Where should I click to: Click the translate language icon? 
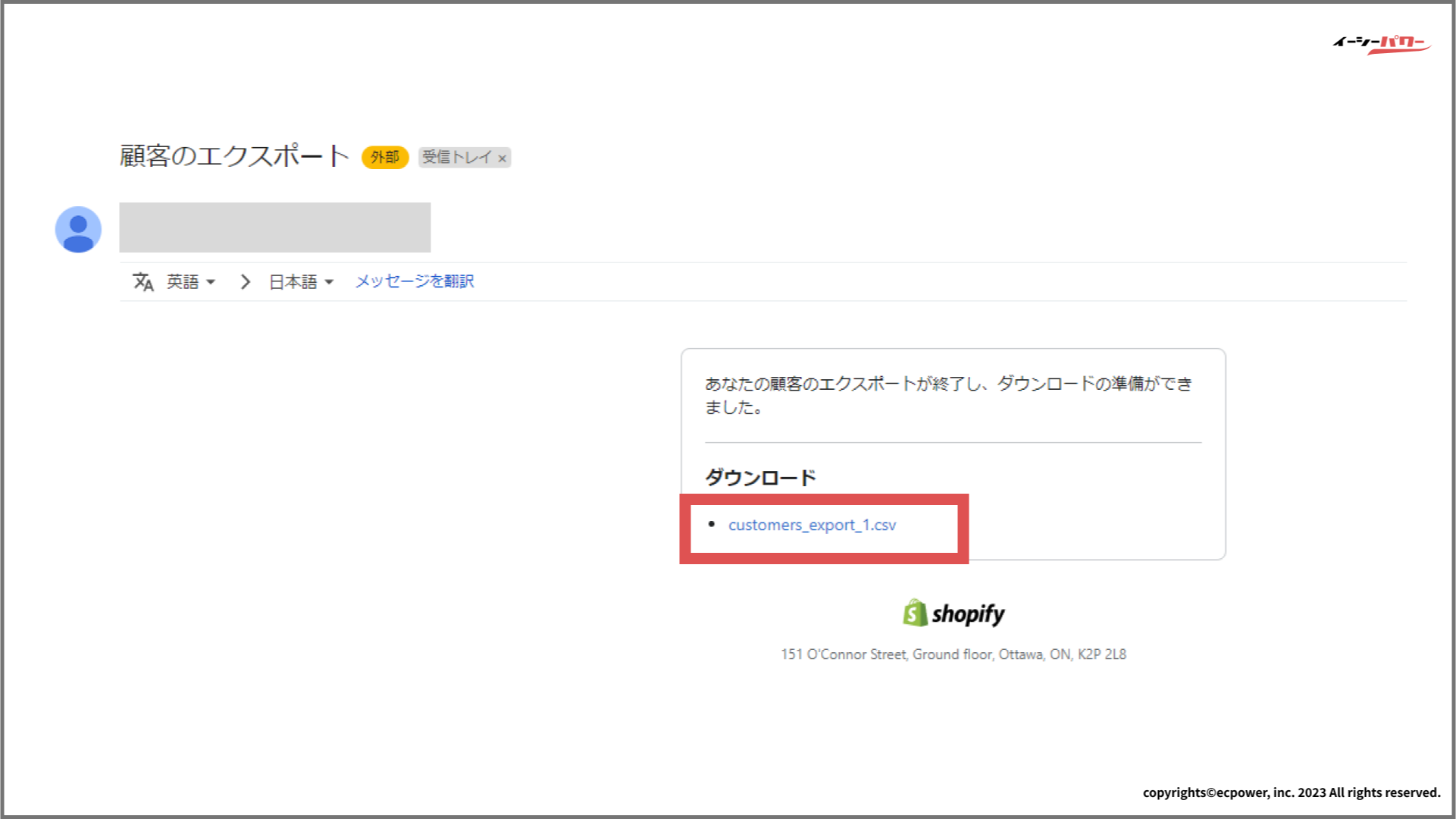pos(143,282)
